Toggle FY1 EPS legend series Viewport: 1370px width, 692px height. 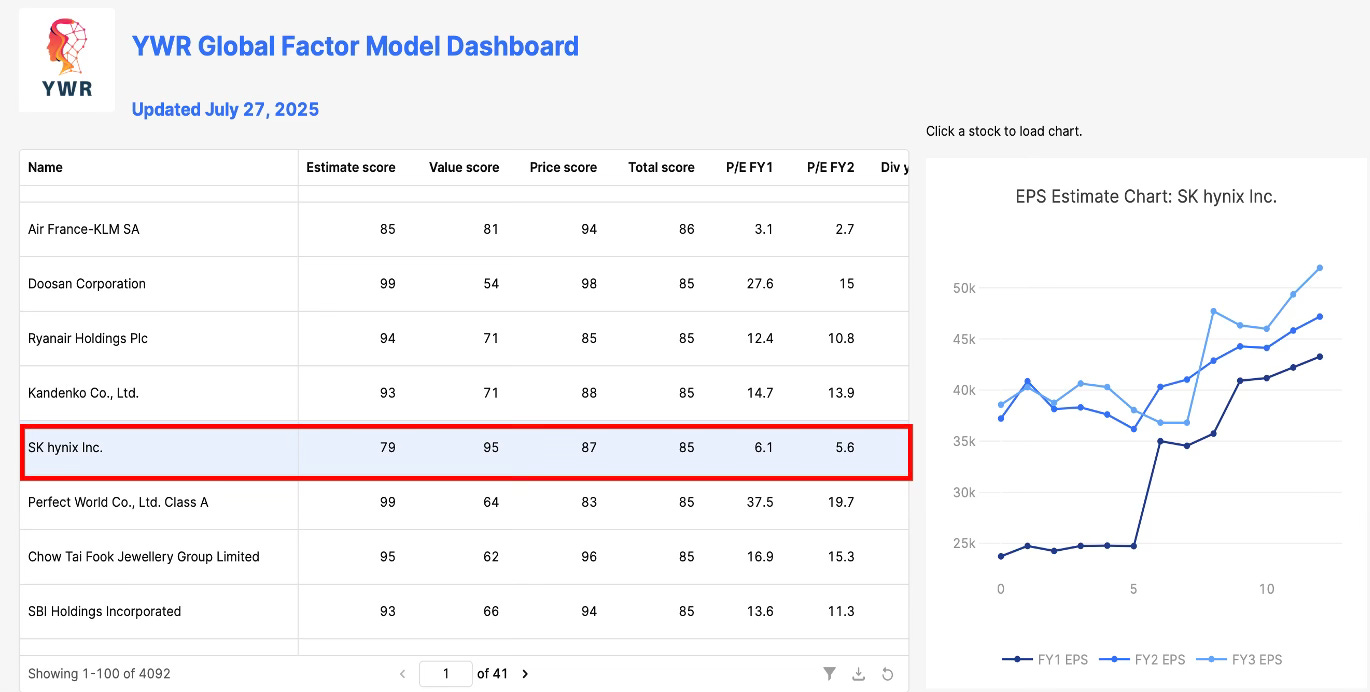point(1045,659)
